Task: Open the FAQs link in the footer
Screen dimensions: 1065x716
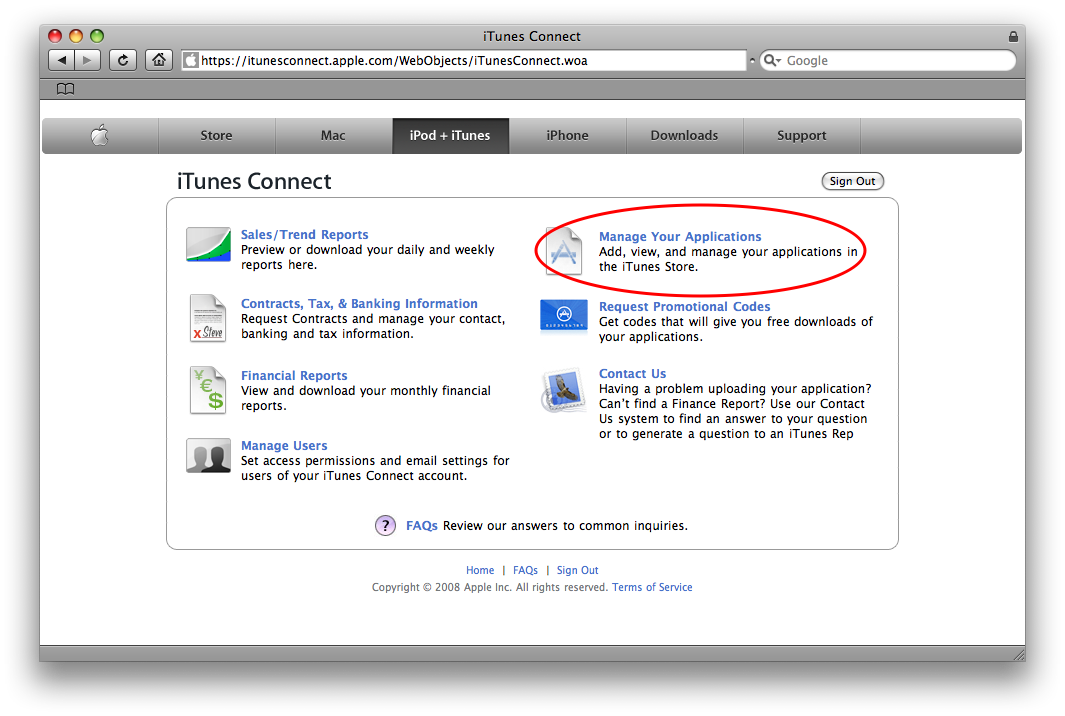Action: 525,571
